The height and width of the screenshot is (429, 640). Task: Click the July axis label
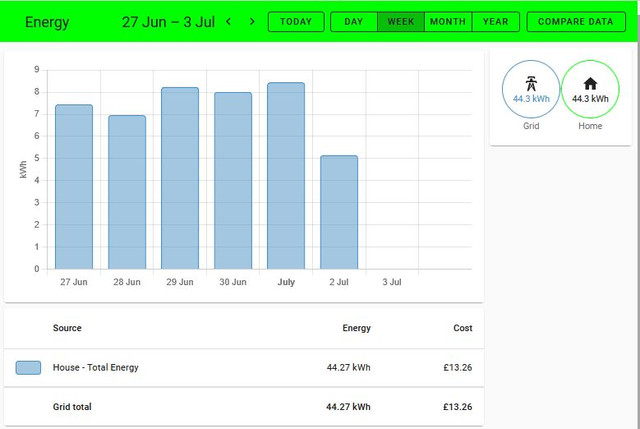[286, 282]
